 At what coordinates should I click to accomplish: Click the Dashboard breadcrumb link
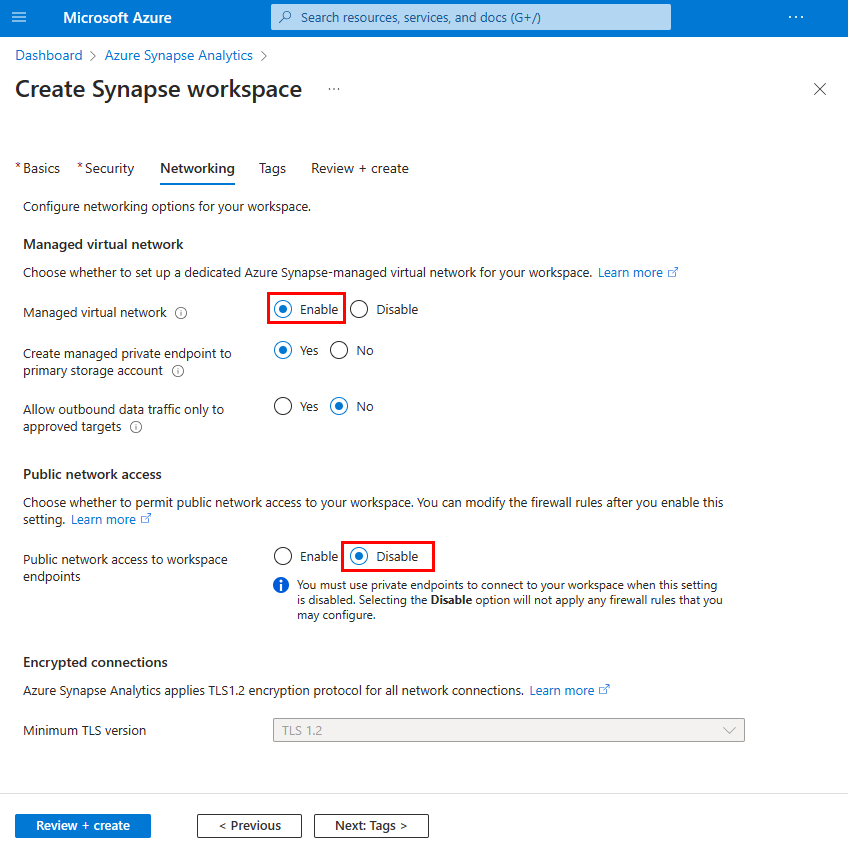point(49,56)
